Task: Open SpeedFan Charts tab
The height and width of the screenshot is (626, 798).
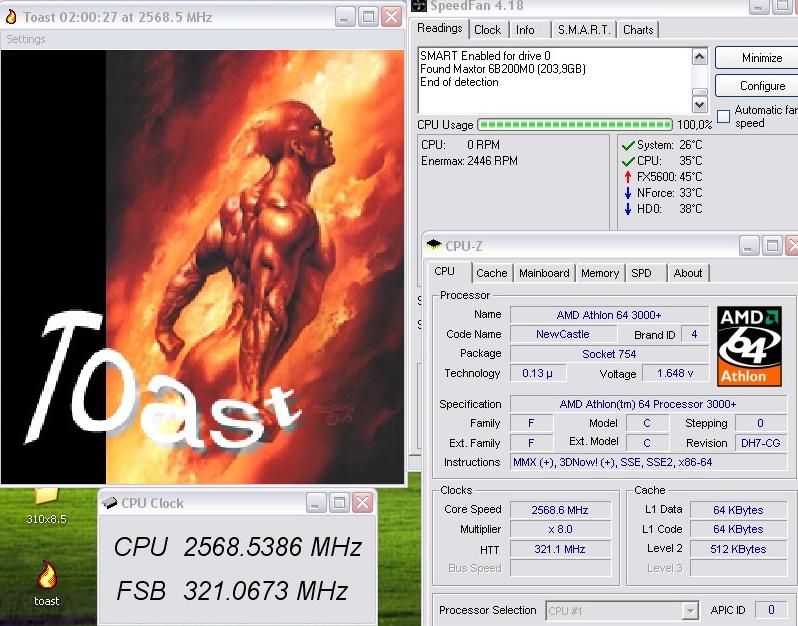Action: tap(638, 30)
